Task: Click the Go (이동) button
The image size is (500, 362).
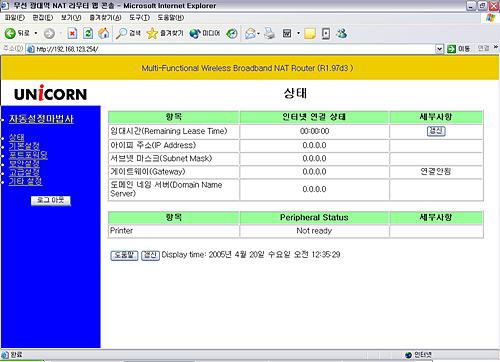Action: pos(459,49)
